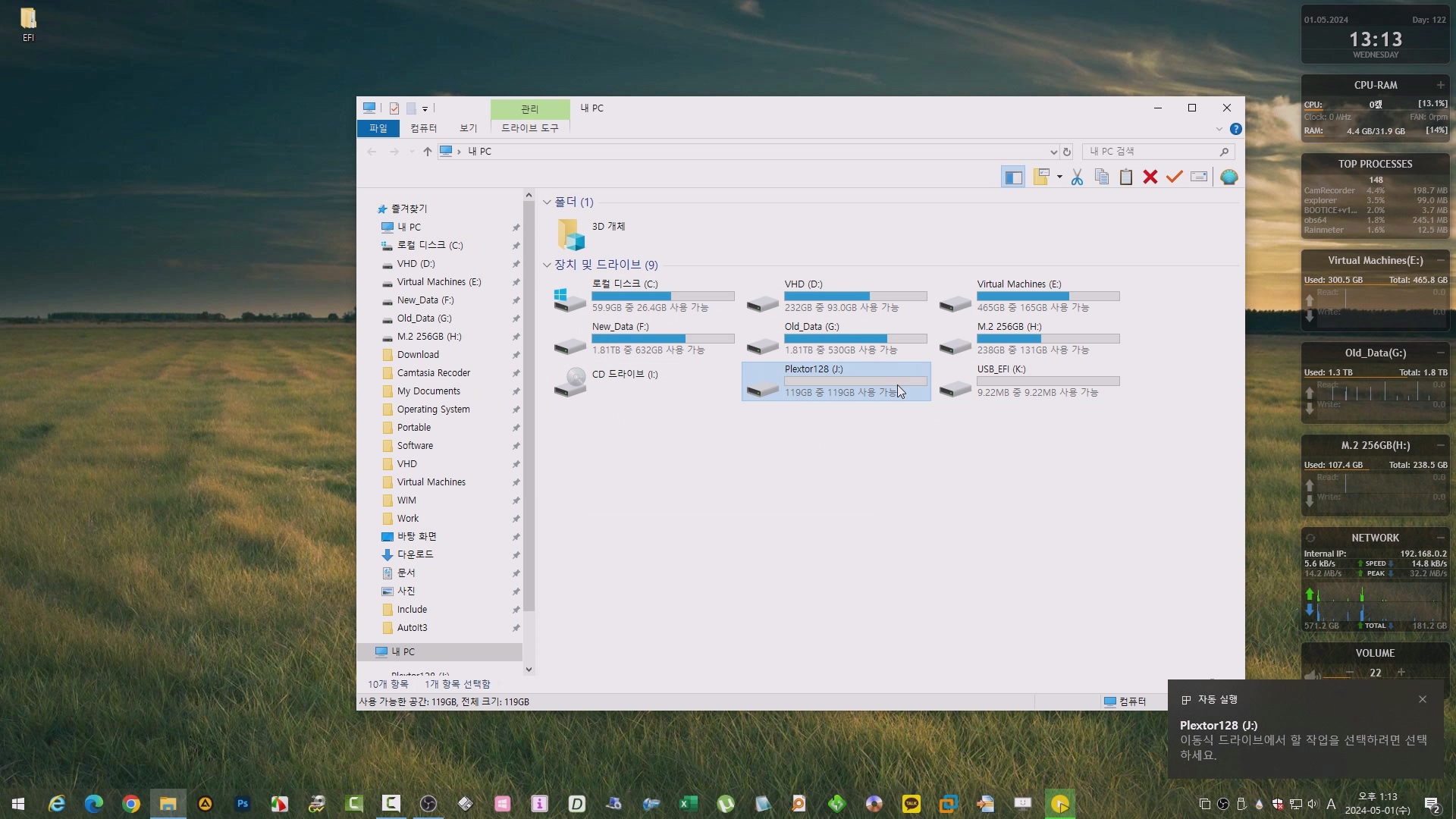This screenshot has width=1456, height=819.
Task: Toggle the pin next to Work folder
Action: click(x=516, y=519)
